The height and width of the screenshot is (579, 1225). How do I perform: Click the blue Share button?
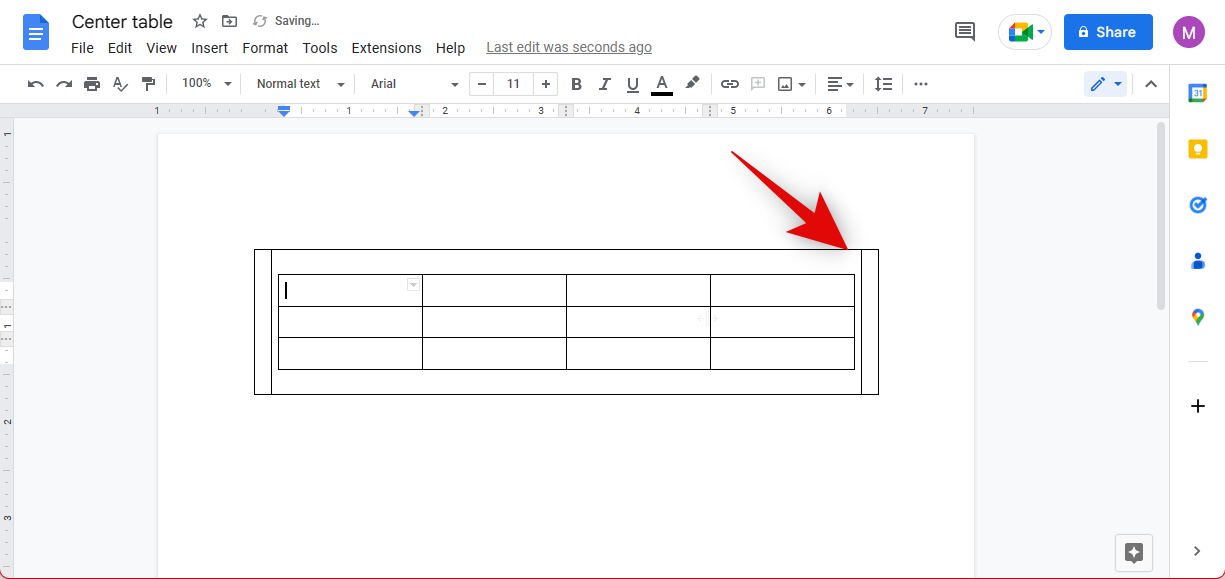point(1107,32)
